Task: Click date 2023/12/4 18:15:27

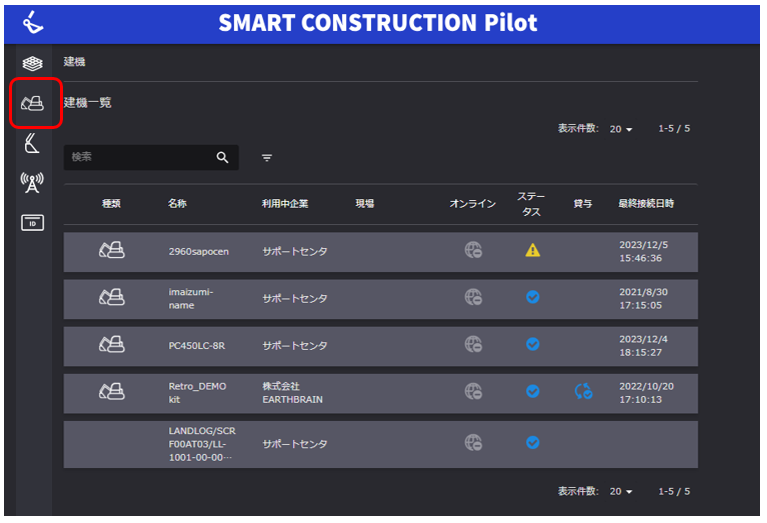Action: [x=644, y=346]
